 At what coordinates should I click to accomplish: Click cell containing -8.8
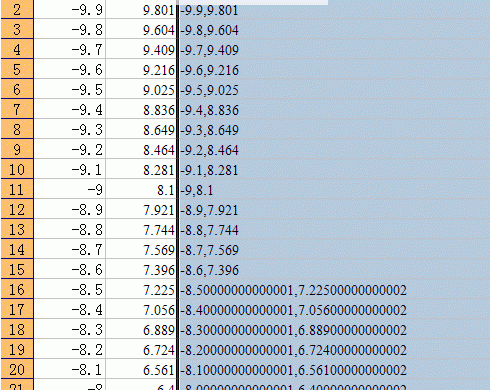click(70, 229)
